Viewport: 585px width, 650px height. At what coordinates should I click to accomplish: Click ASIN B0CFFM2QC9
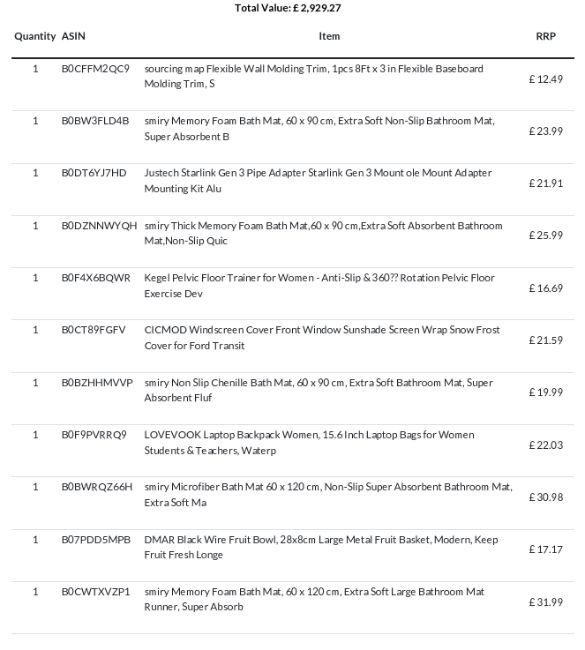(x=95, y=68)
